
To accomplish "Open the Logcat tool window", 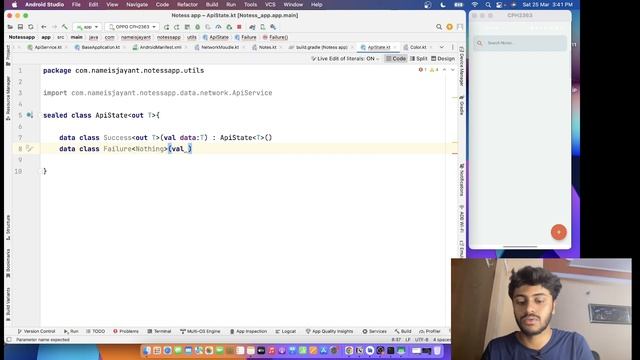I will (x=285, y=331).
